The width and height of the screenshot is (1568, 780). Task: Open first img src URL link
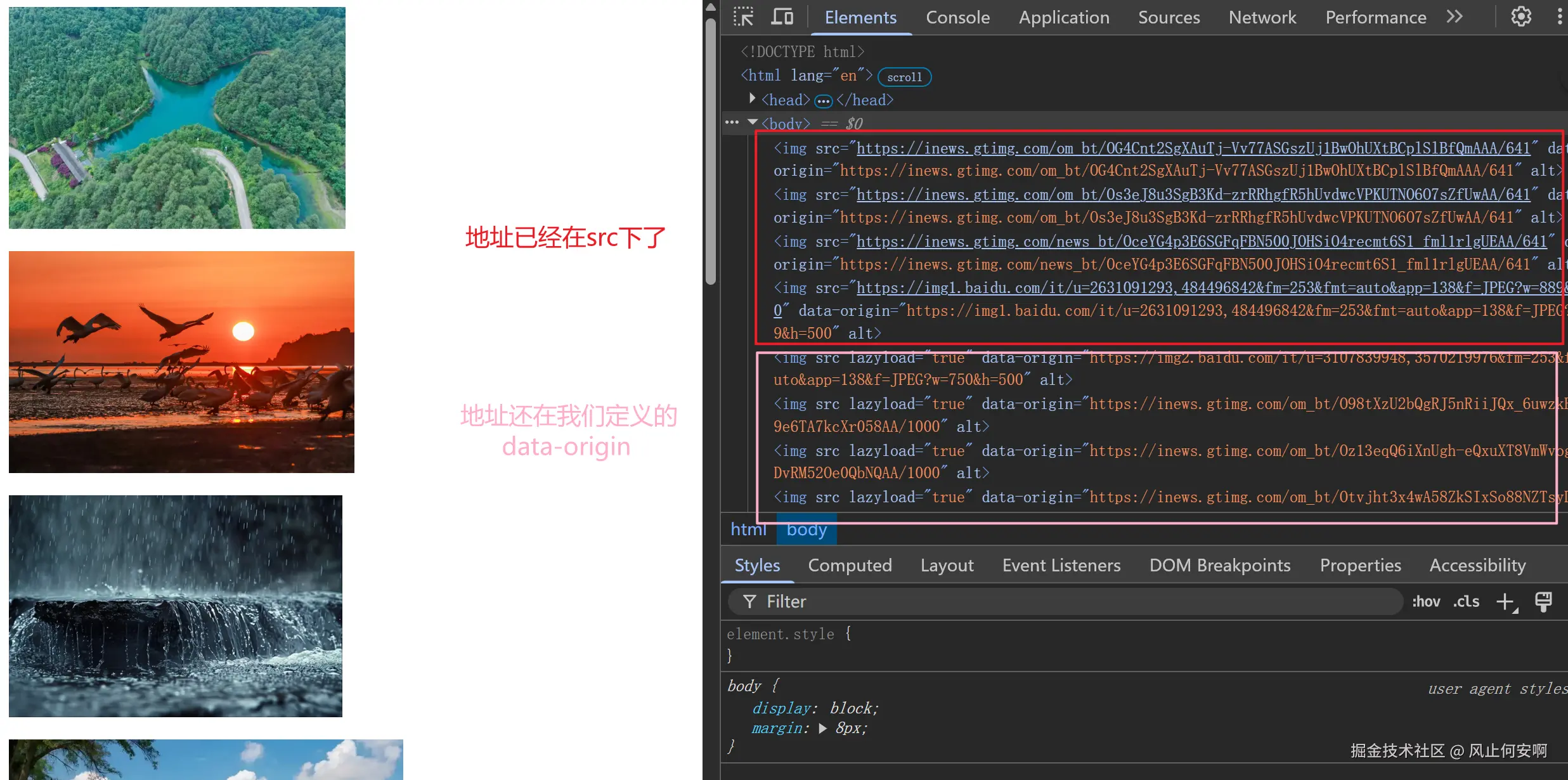point(1192,148)
